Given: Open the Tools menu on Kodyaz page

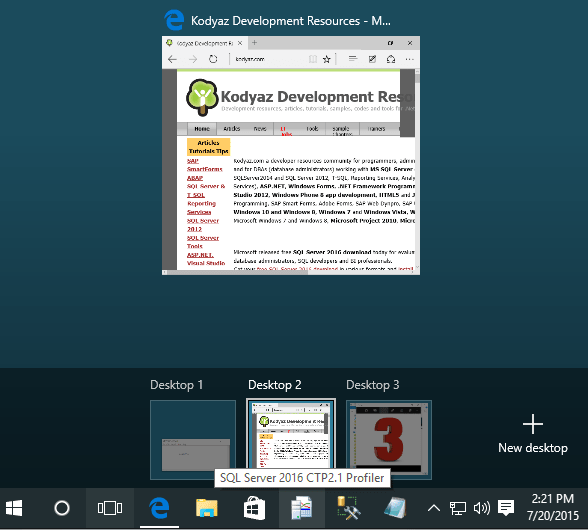Looking at the screenshot, I should (312, 129).
